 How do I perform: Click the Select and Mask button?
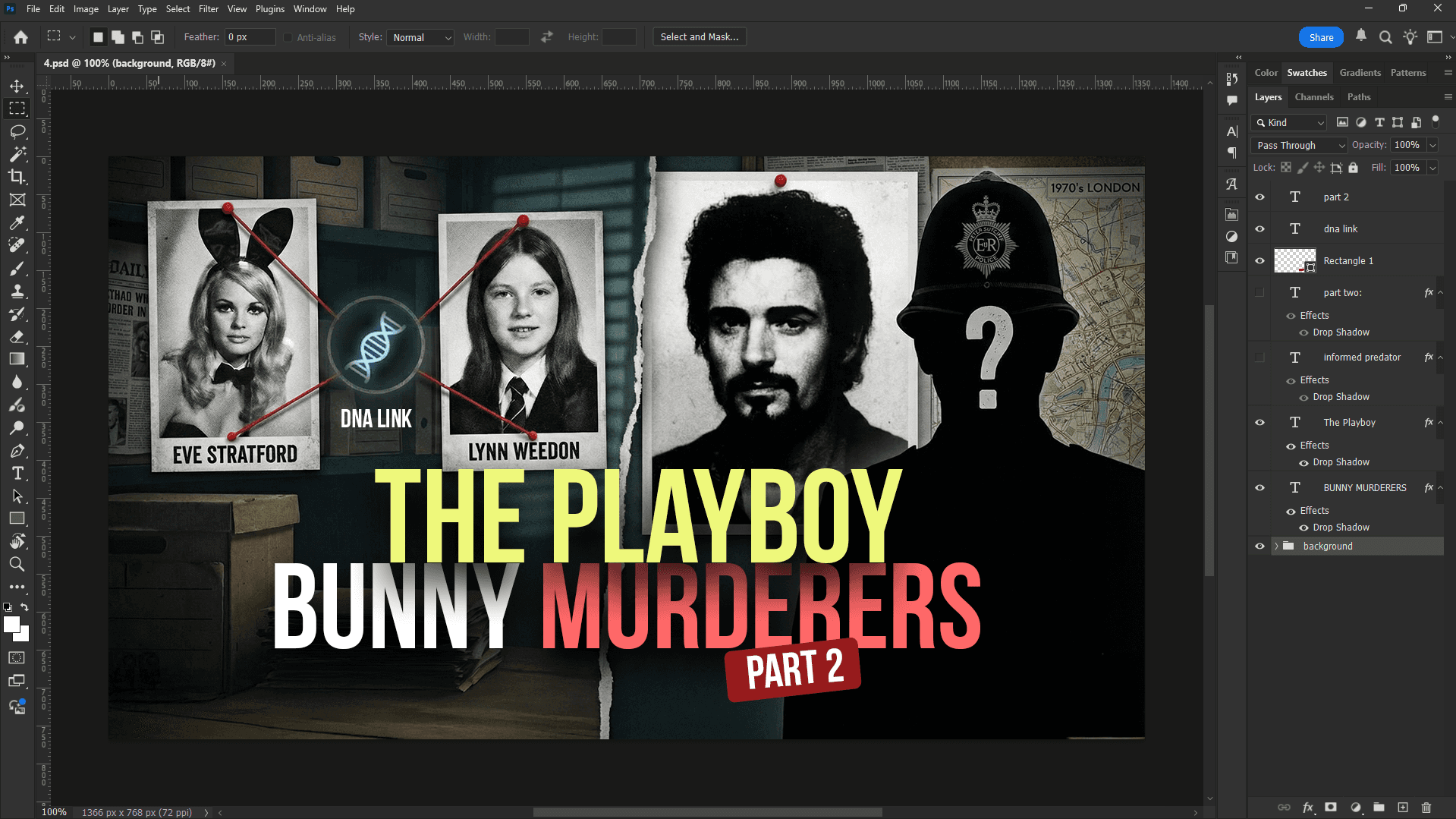[x=699, y=37]
